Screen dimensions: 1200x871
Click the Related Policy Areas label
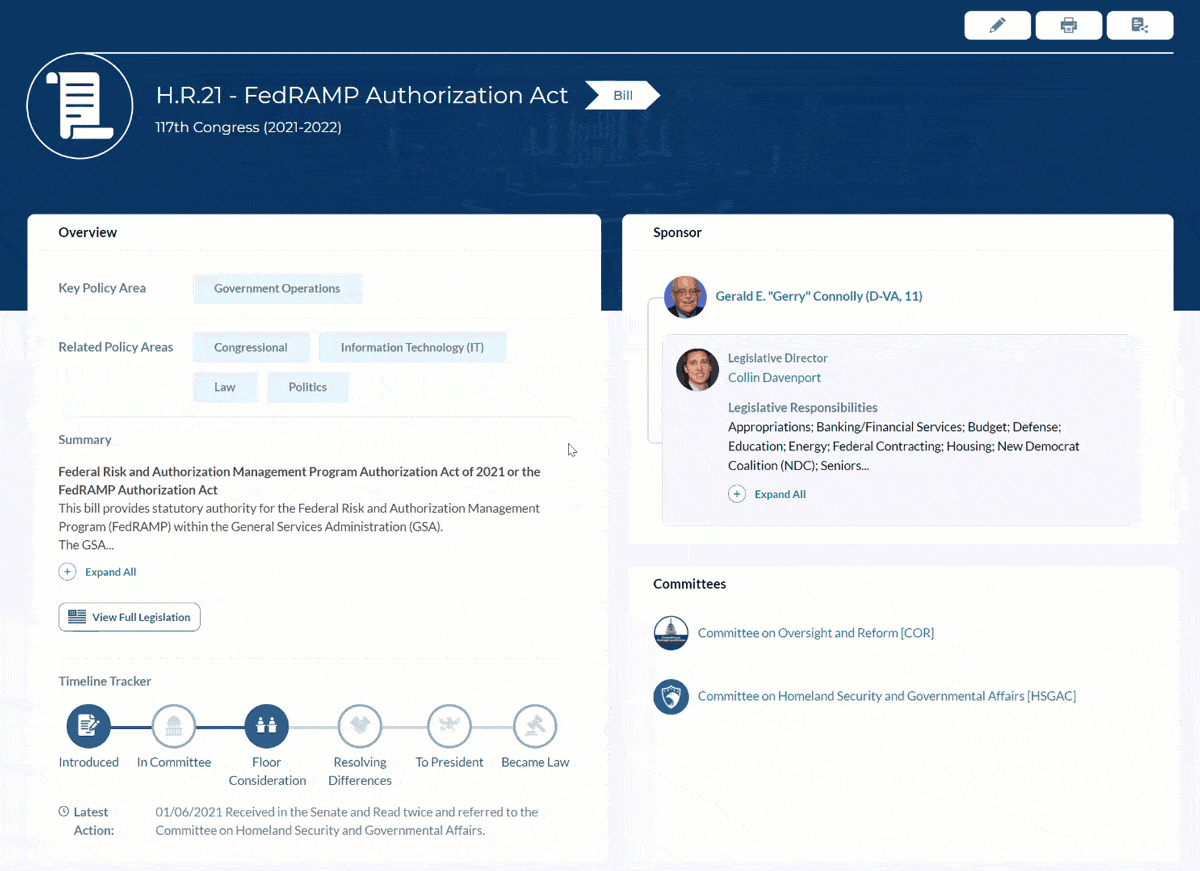(x=116, y=347)
